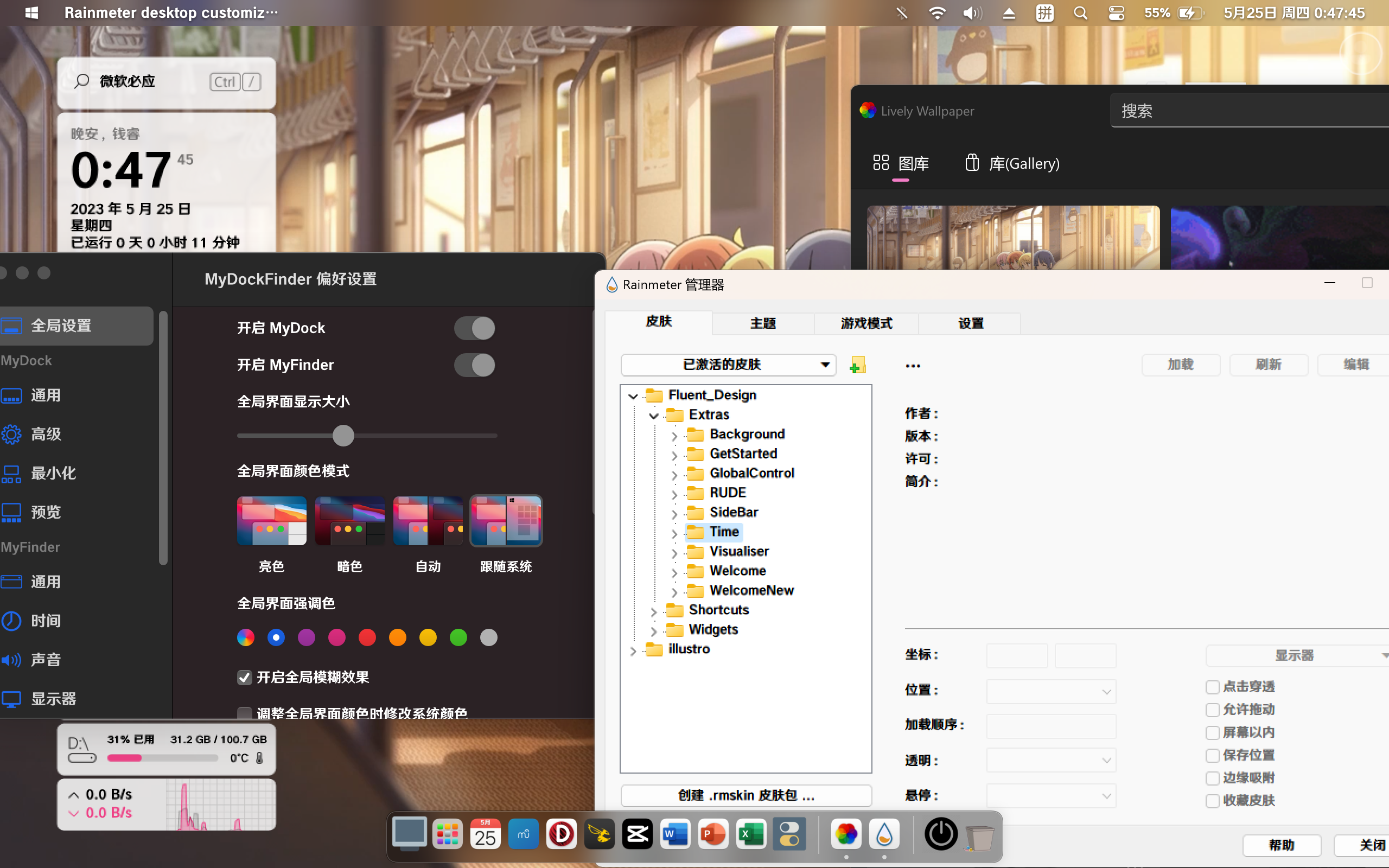Click the 刷新 button

pos(1269,365)
